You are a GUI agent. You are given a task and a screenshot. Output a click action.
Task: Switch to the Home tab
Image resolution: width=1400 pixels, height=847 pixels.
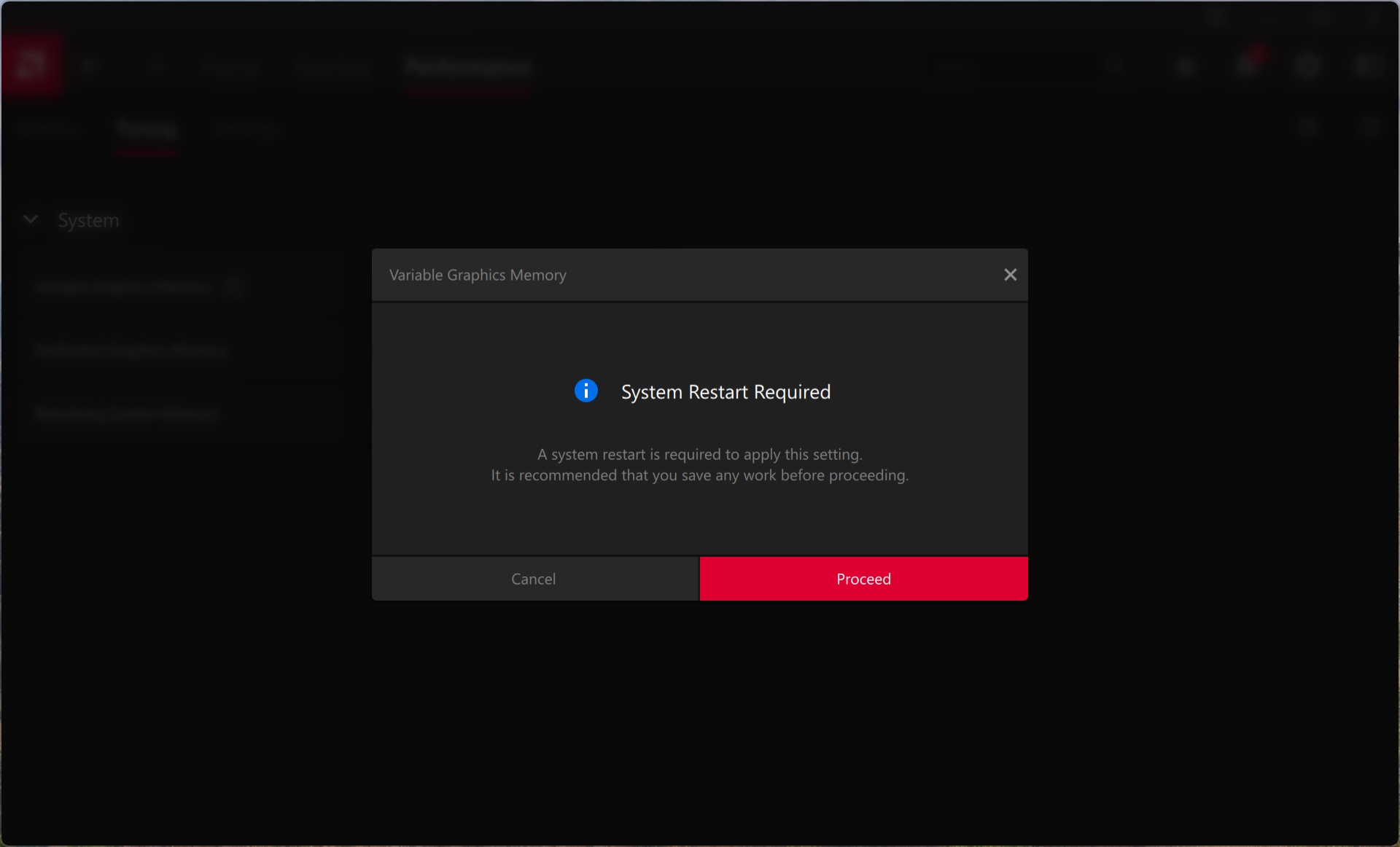click(230, 68)
